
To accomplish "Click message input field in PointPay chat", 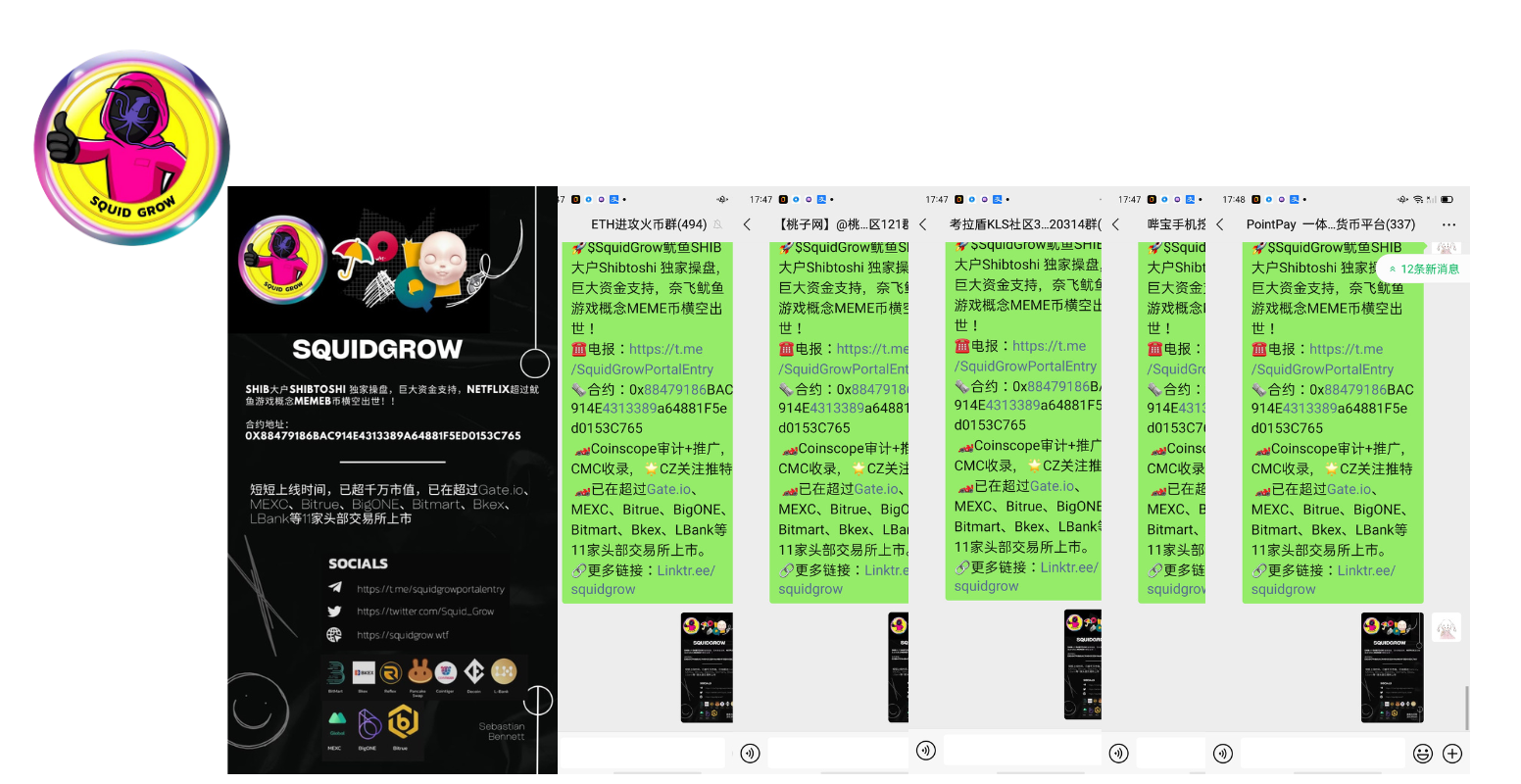I will coord(1322,754).
